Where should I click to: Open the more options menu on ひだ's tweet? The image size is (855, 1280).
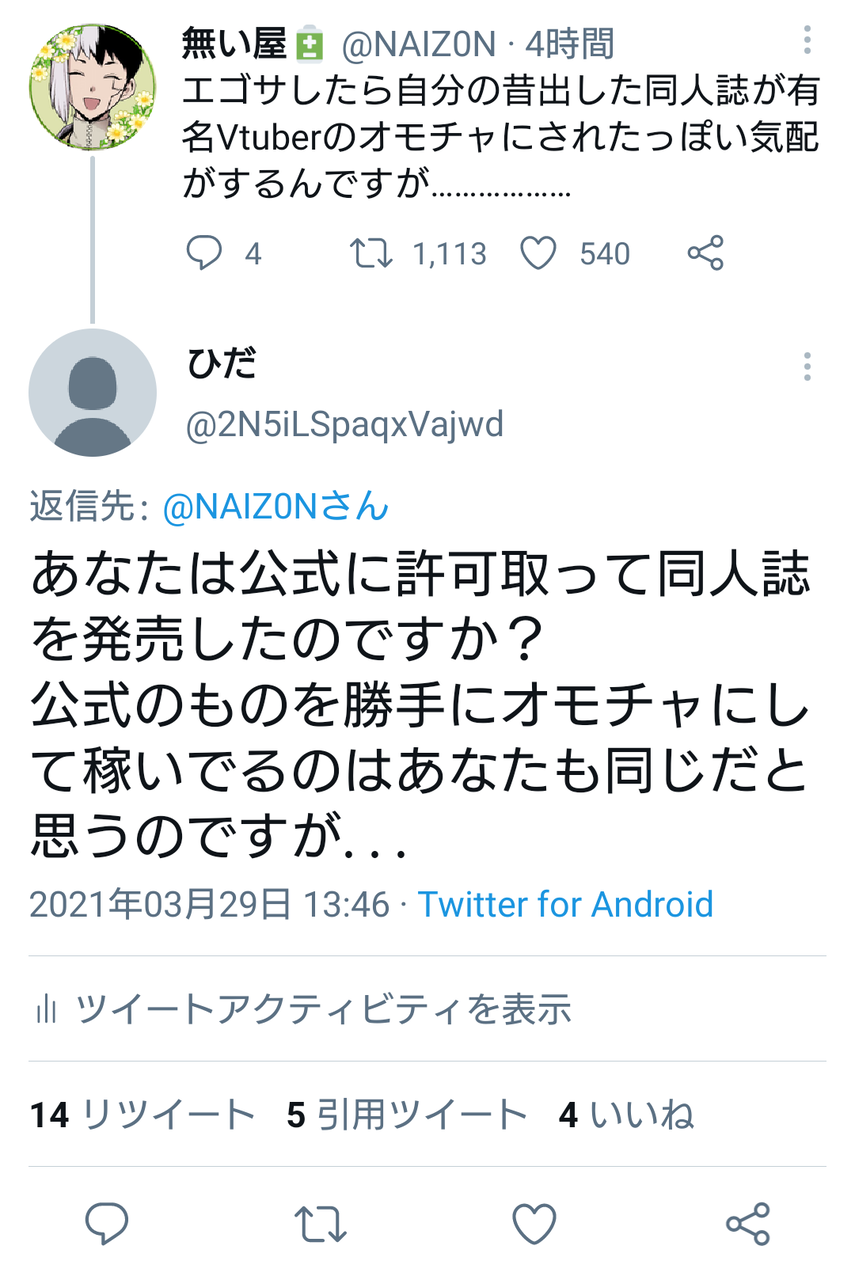click(x=807, y=371)
